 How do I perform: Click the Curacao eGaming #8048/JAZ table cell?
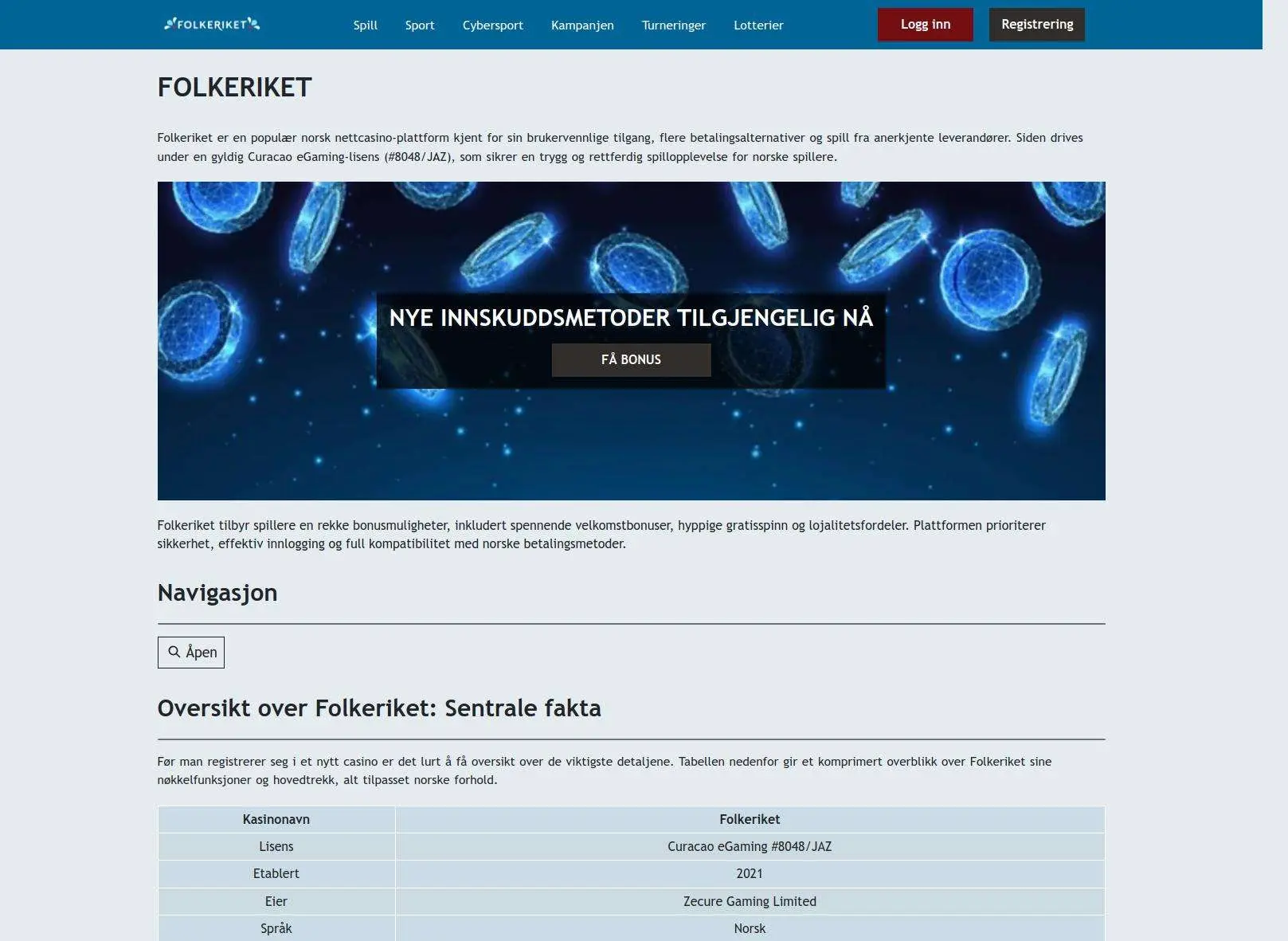coord(750,847)
